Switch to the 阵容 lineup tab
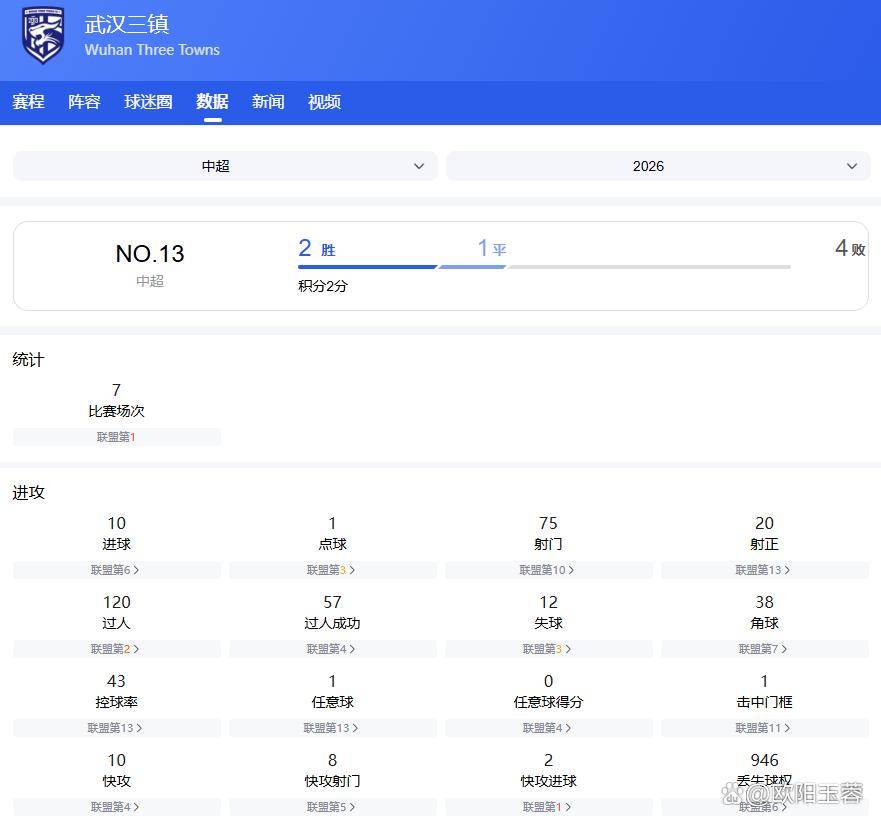This screenshot has height=825, width=881. [84, 102]
